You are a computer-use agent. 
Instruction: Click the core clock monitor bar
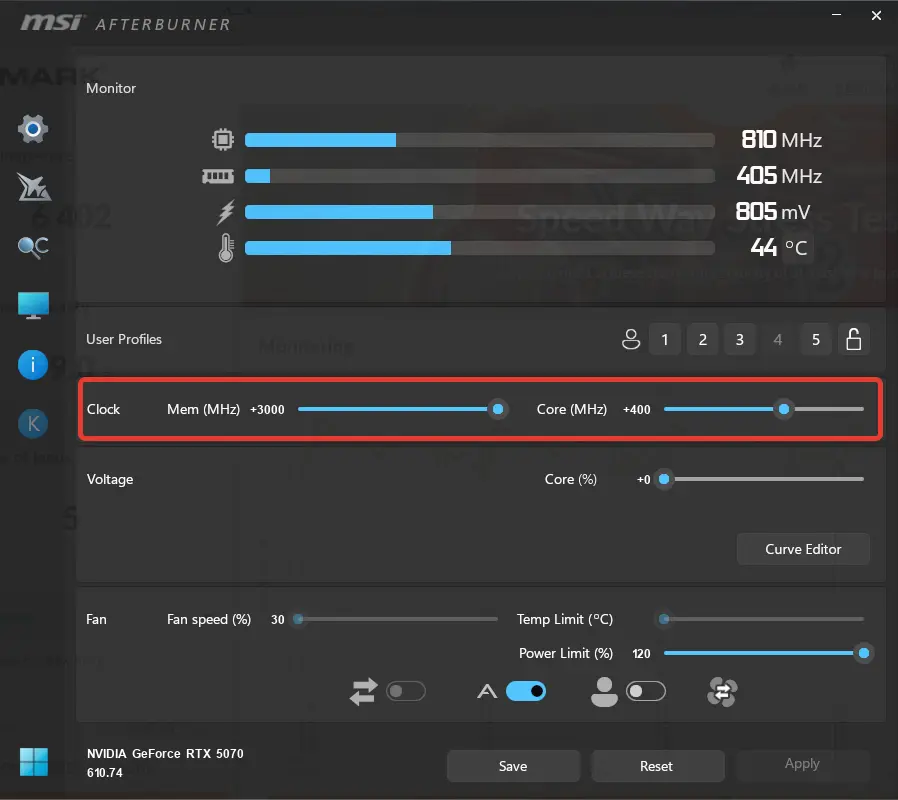[480, 140]
